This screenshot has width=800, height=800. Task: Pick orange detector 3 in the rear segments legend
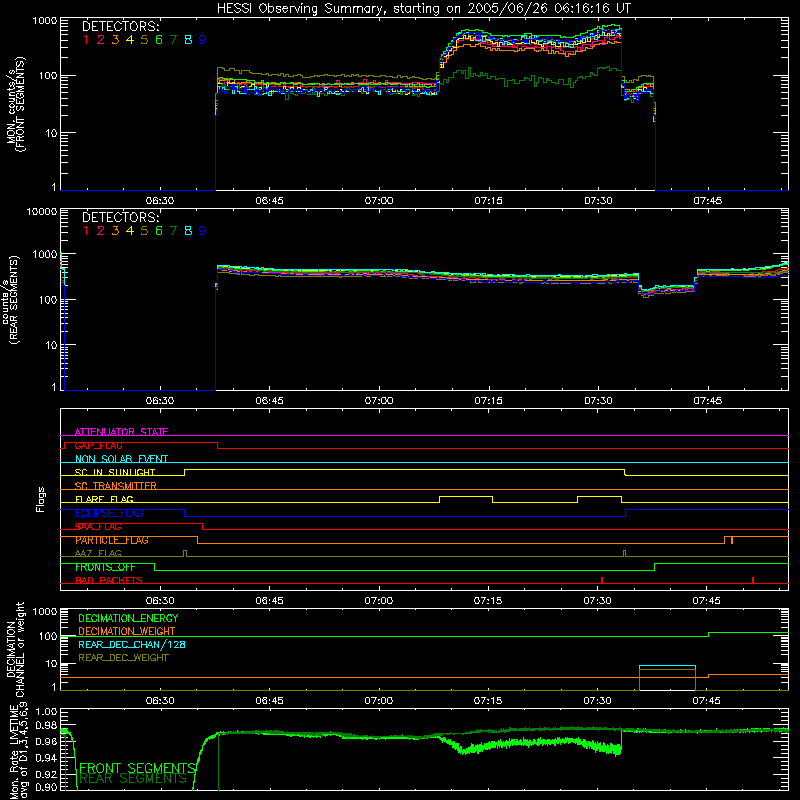coord(115,231)
